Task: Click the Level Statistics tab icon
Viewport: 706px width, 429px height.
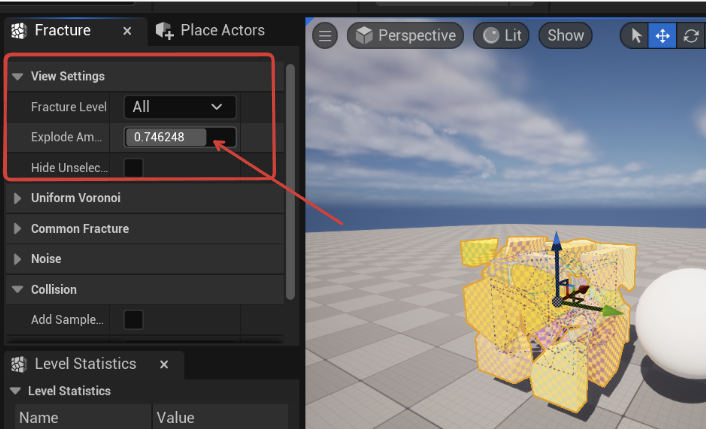Action: 19,364
